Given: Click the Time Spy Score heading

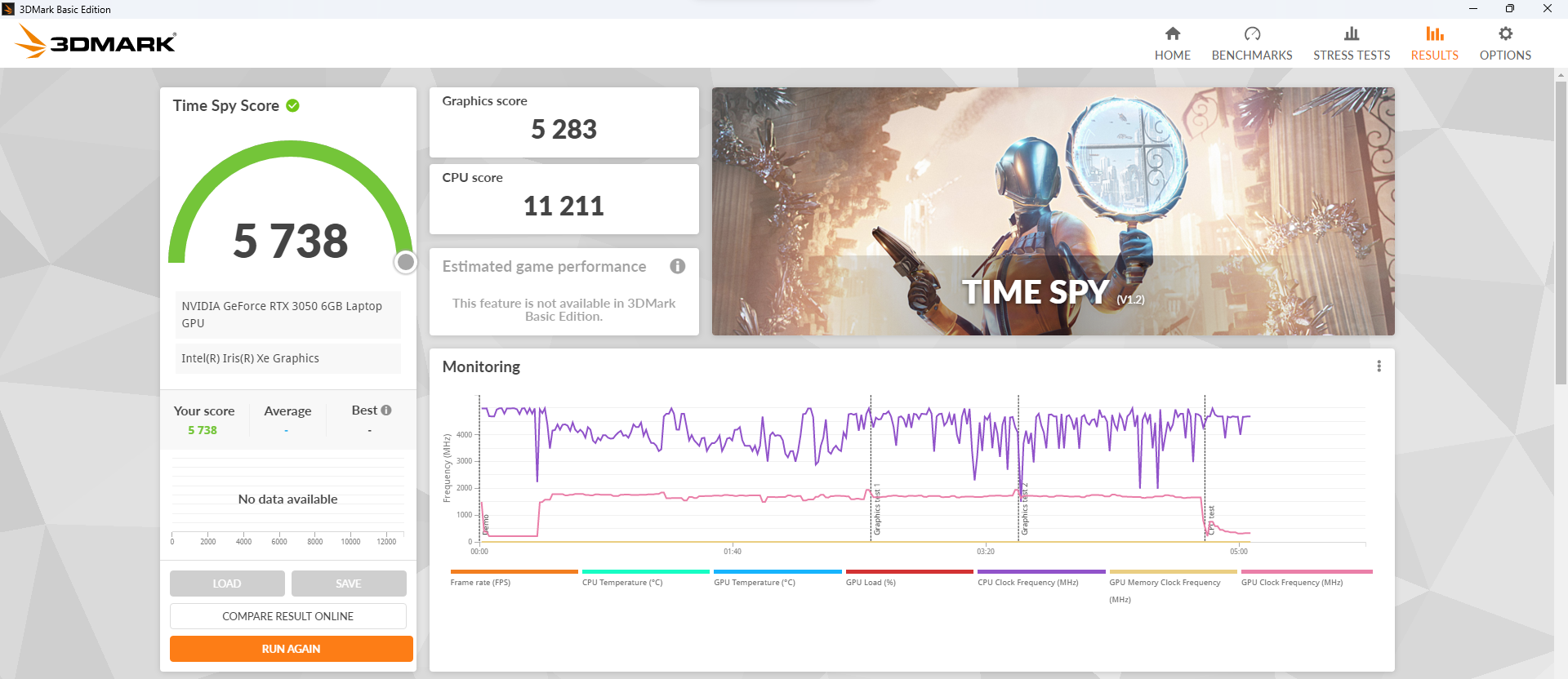Looking at the screenshot, I should click(x=225, y=105).
